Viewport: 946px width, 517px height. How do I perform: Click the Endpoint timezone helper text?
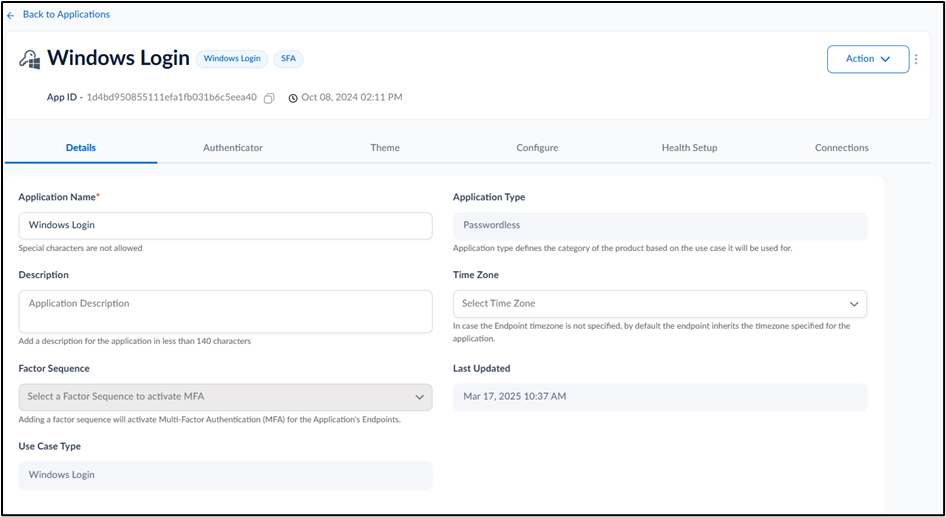pyautogui.click(x=652, y=332)
